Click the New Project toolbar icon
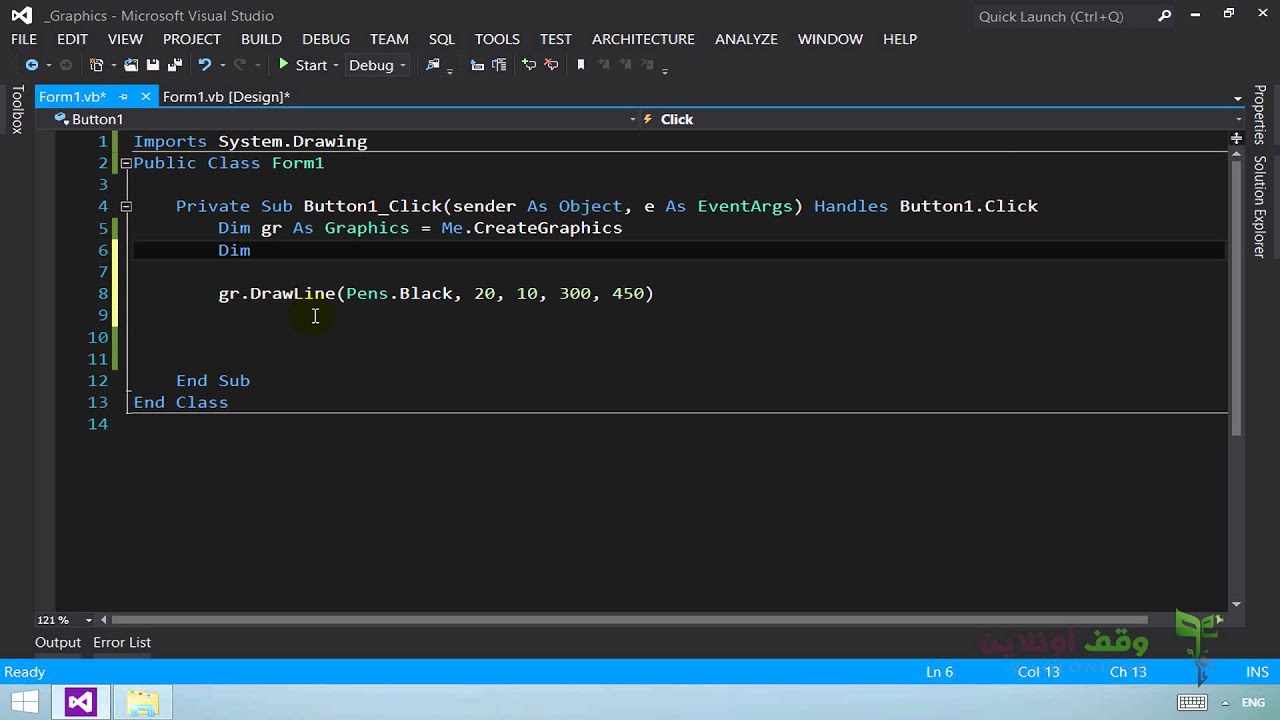Image resolution: width=1280 pixels, height=720 pixels. pos(97,65)
